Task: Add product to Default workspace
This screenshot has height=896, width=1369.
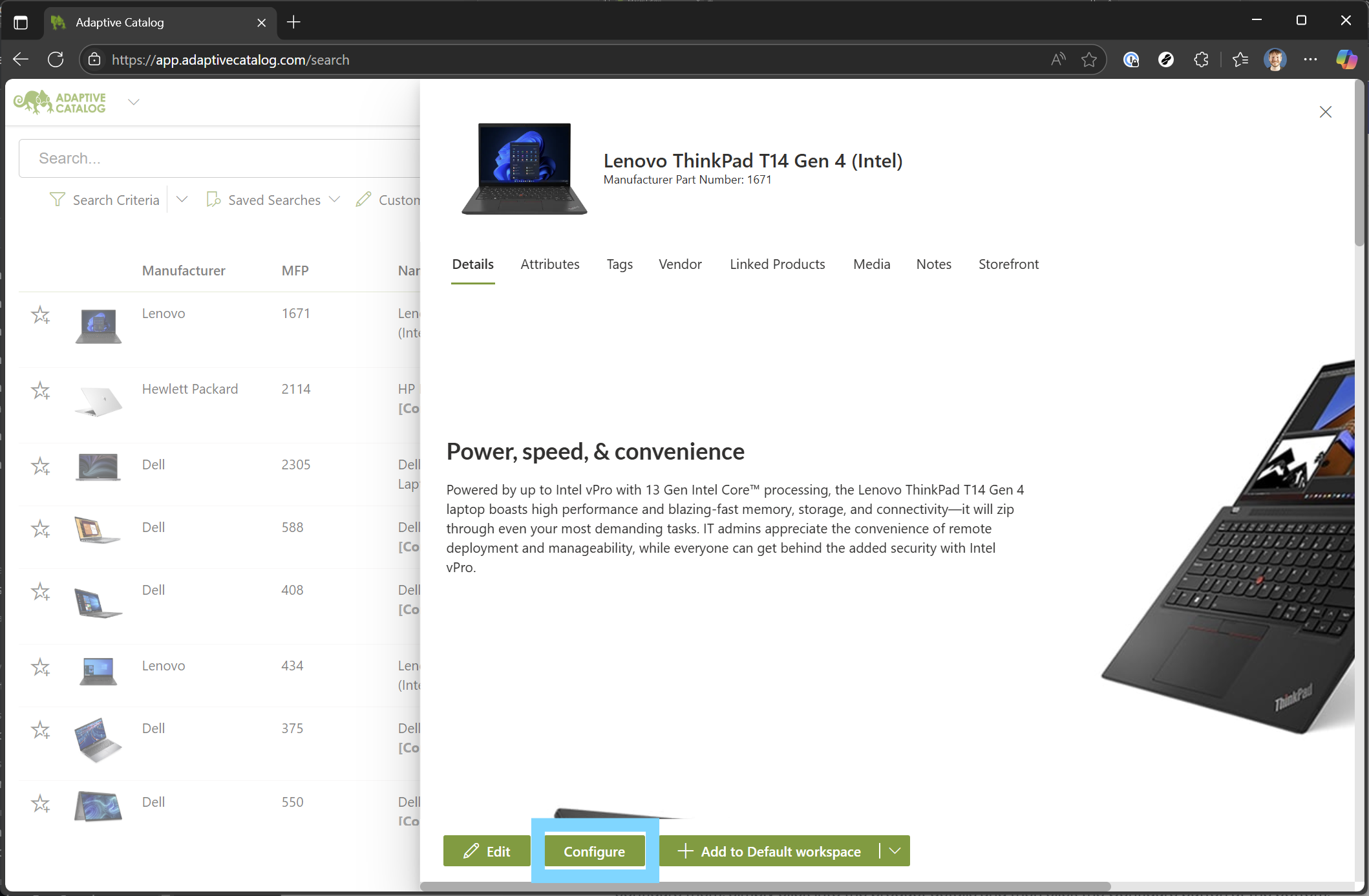Action: coord(770,851)
